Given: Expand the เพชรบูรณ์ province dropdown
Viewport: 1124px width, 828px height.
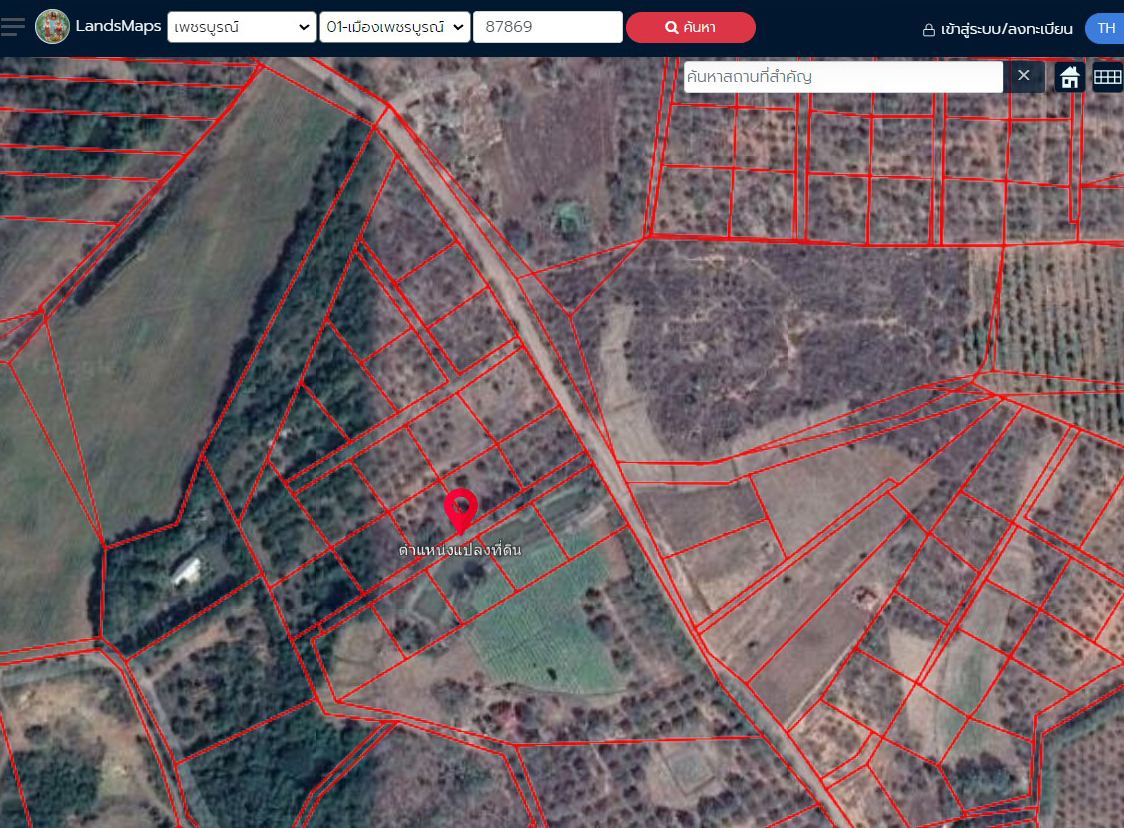Looking at the screenshot, I should tap(241, 28).
